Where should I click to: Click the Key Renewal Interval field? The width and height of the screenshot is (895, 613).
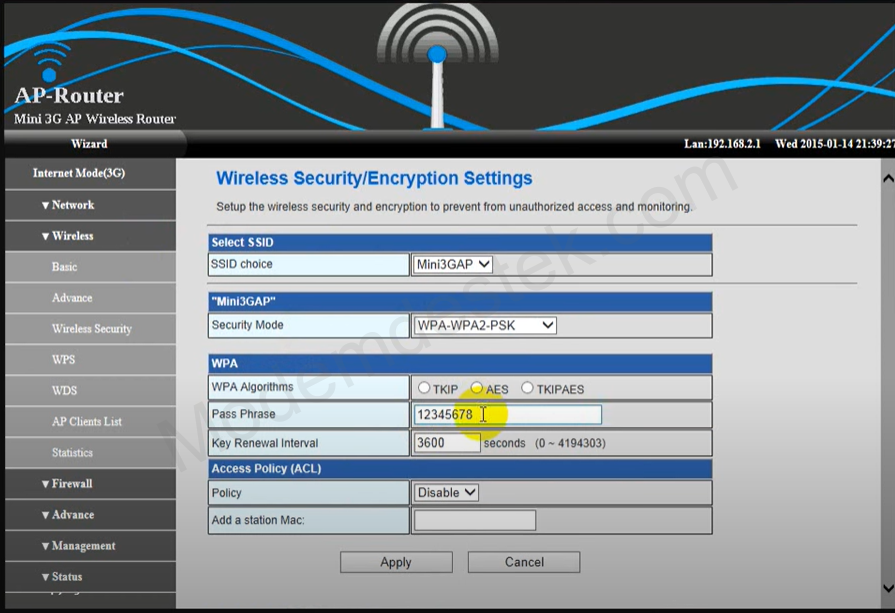tap(446, 443)
